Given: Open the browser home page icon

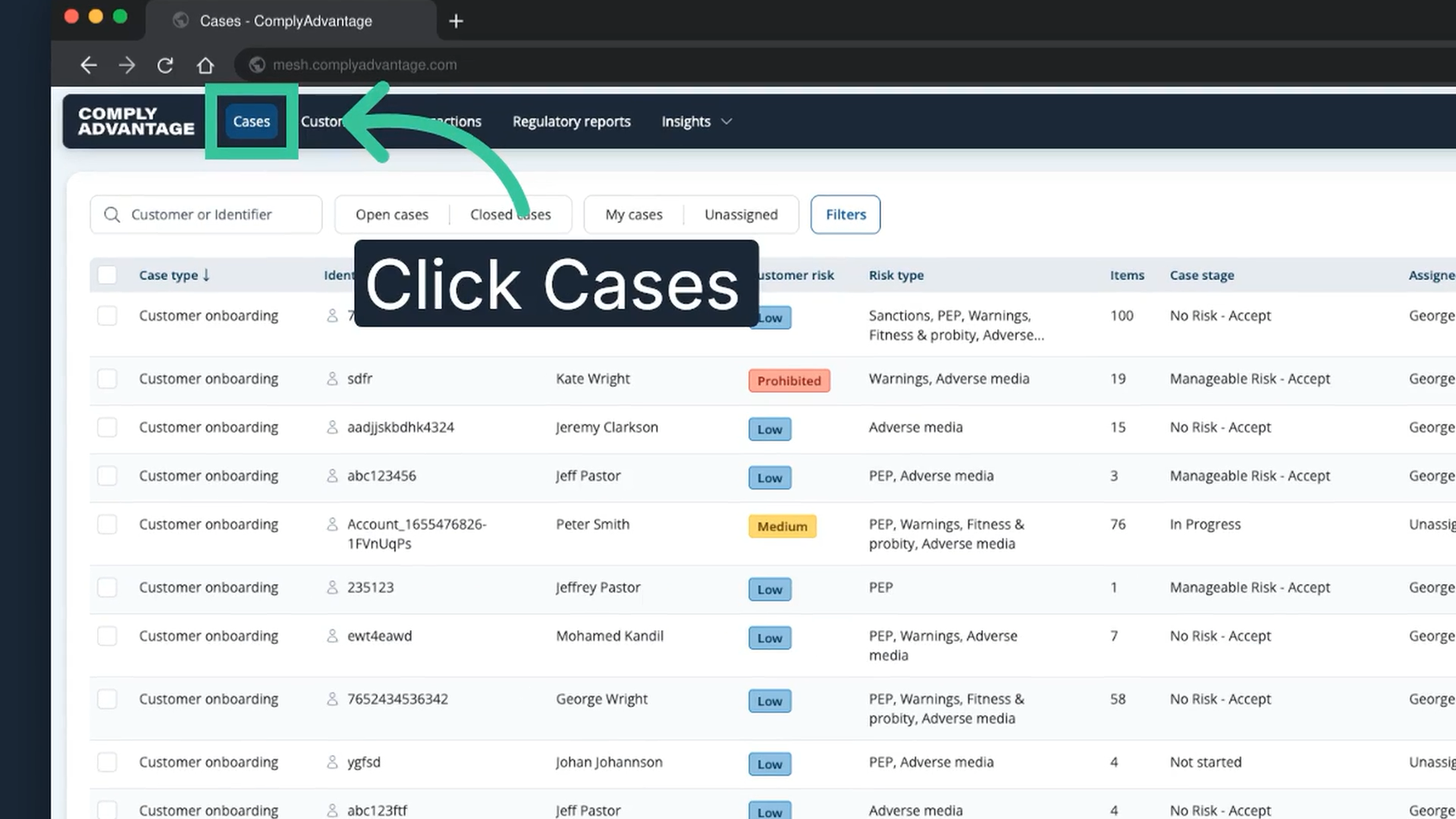Looking at the screenshot, I should 205,65.
